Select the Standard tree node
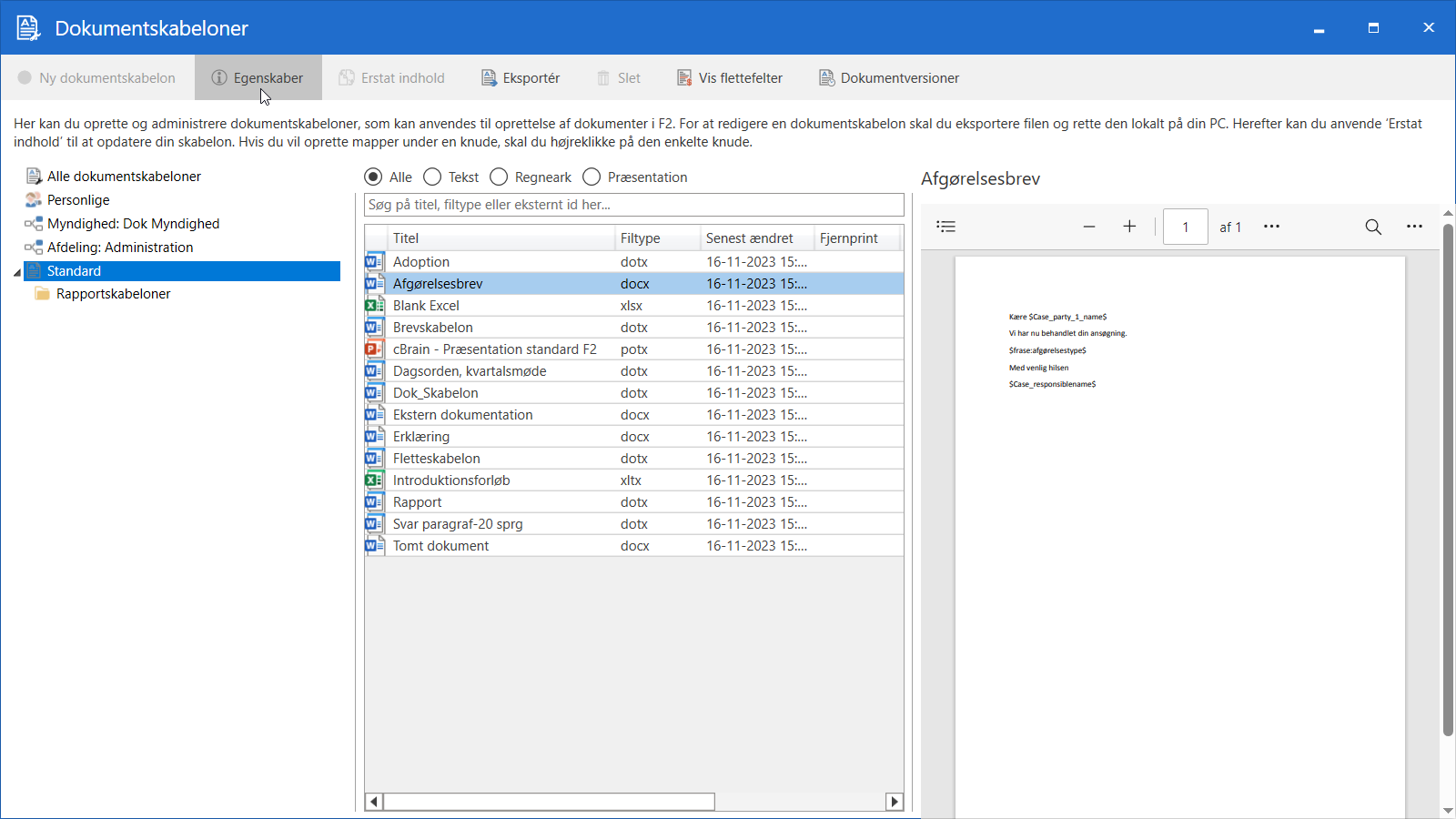The image size is (1456, 819). point(182,271)
